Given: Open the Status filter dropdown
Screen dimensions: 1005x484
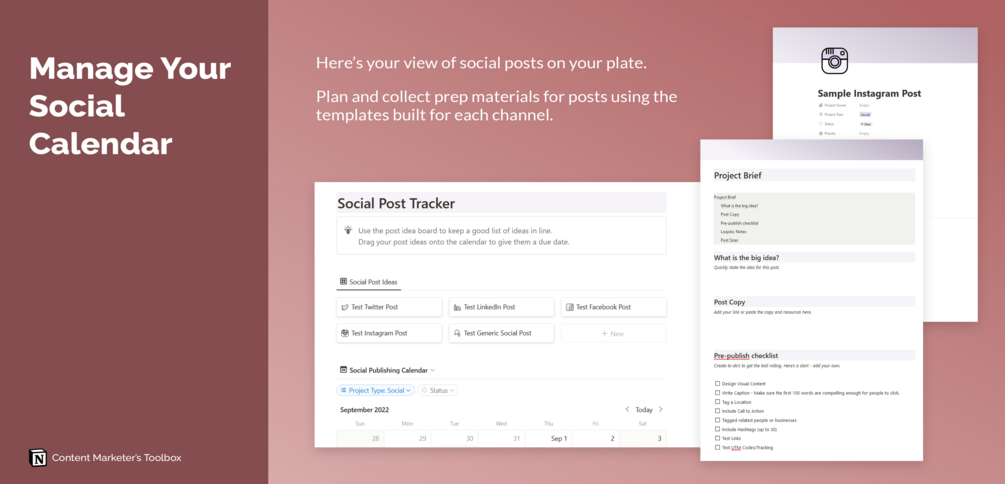Looking at the screenshot, I should [438, 390].
